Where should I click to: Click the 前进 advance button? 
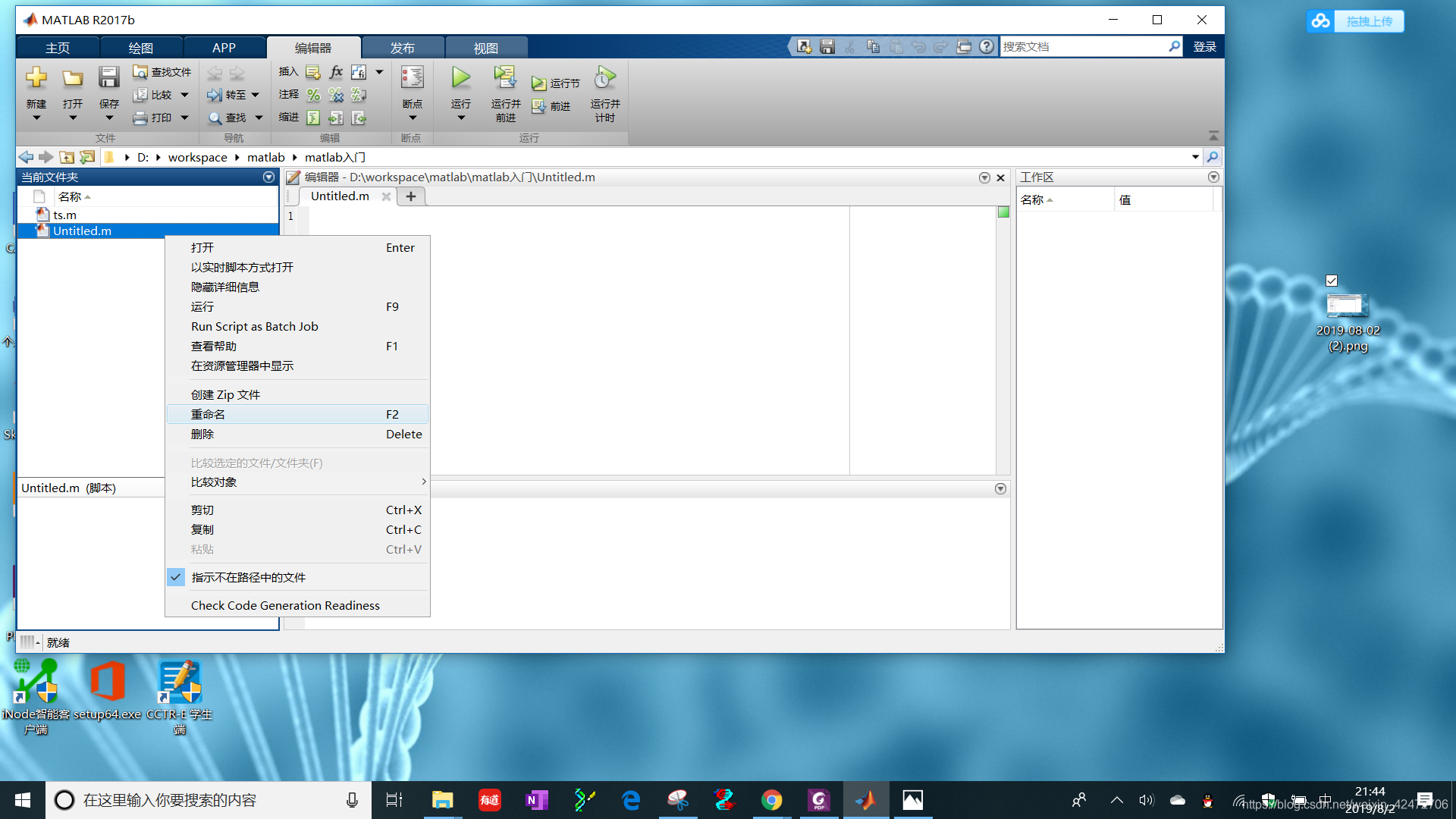[x=551, y=106]
